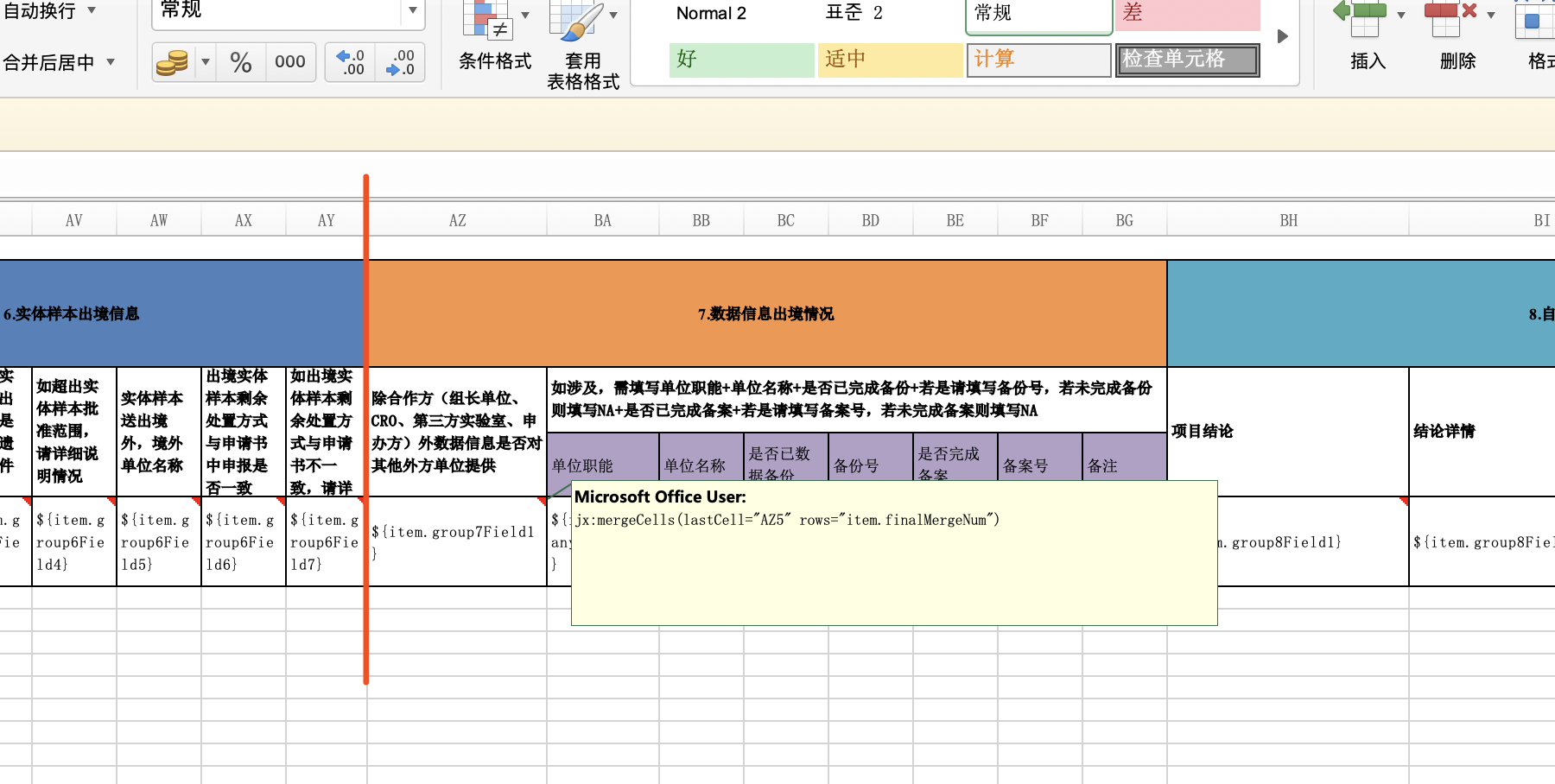Viewport: 1555px width, 784px height.
Task: Select the 结论详情 header cell
Action: 1482,431
